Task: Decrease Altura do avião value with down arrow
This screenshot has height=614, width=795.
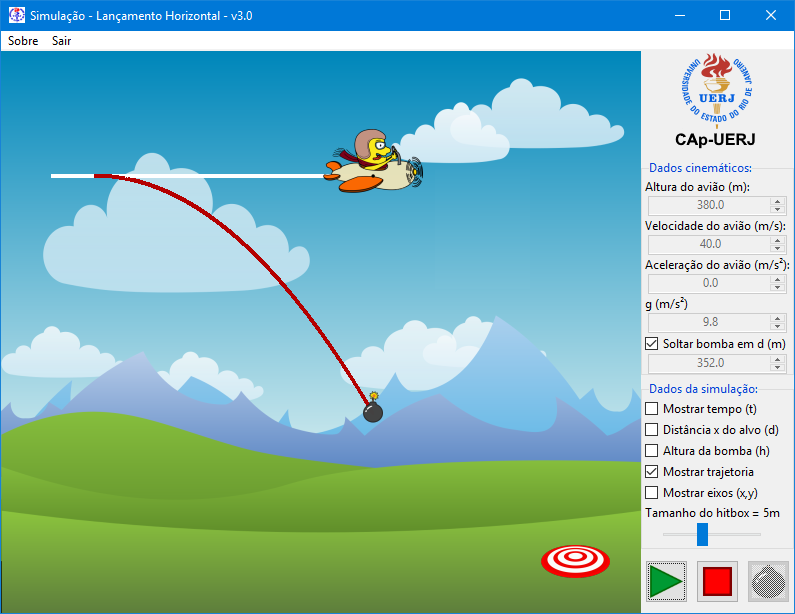Action: click(x=778, y=209)
